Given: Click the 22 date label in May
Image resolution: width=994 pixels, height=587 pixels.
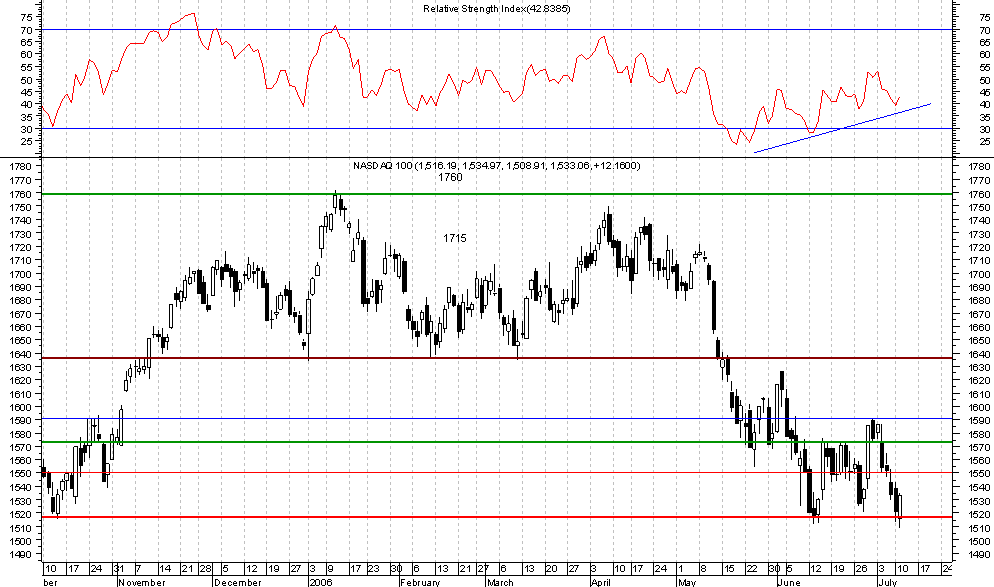Looking at the screenshot, I should tap(751, 569).
